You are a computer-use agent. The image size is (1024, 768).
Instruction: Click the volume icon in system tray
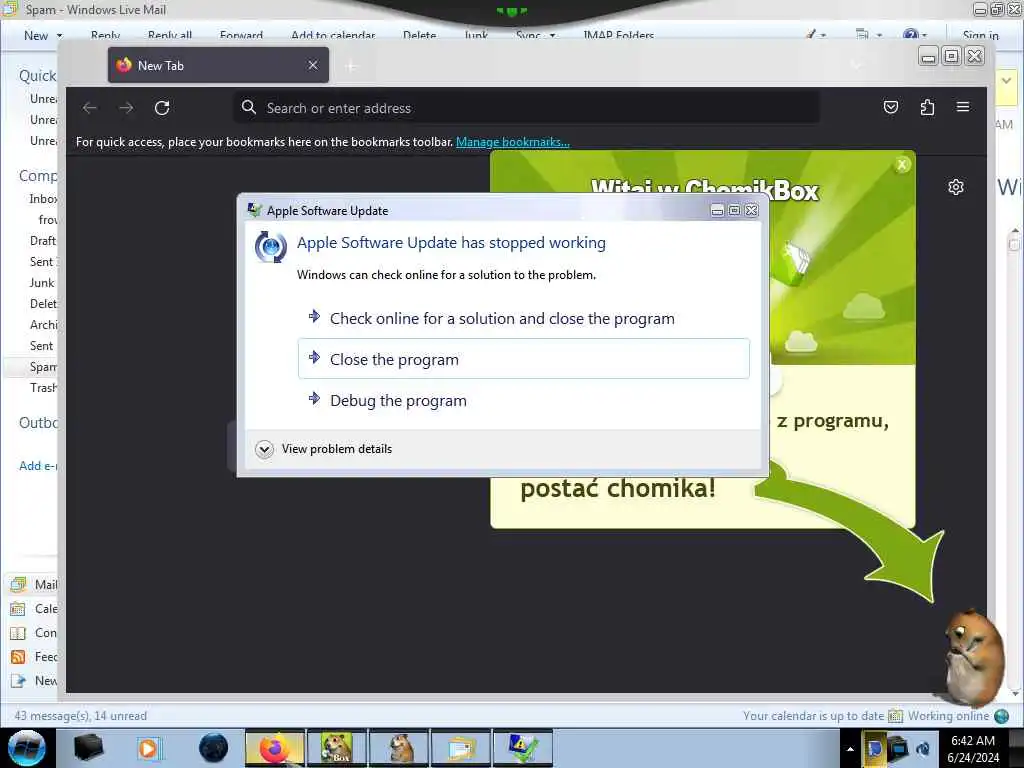coord(923,749)
